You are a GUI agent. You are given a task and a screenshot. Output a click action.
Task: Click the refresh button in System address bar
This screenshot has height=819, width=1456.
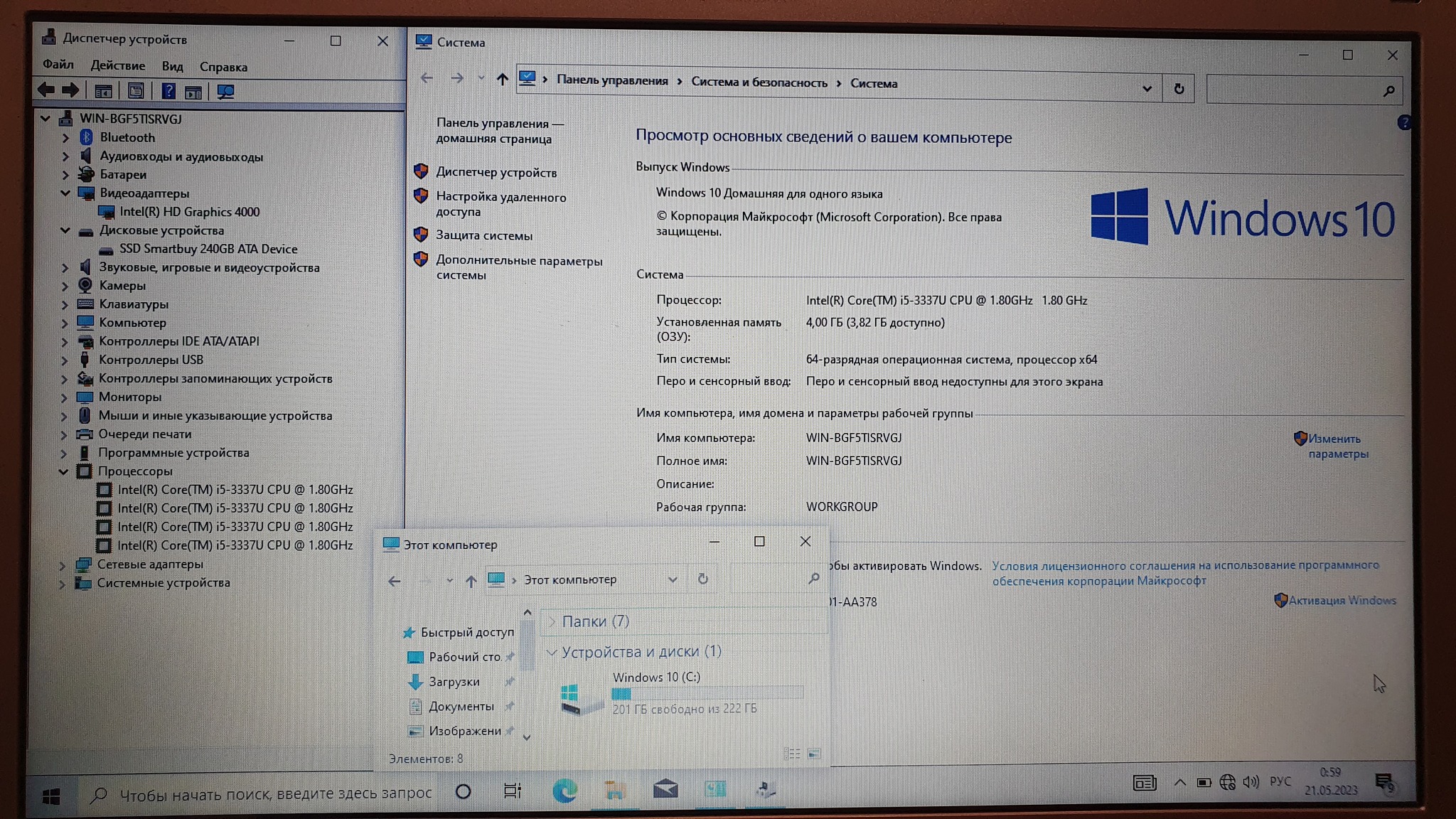coord(1179,89)
